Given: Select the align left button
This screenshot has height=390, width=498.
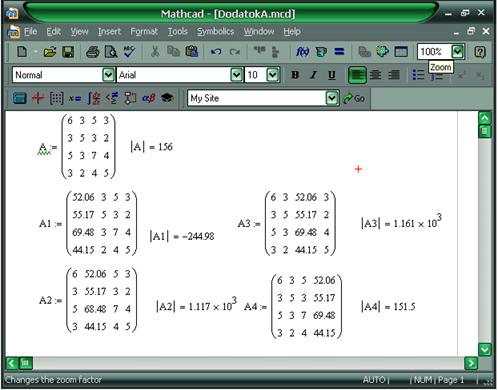Looking at the screenshot, I should tap(357, 75).
